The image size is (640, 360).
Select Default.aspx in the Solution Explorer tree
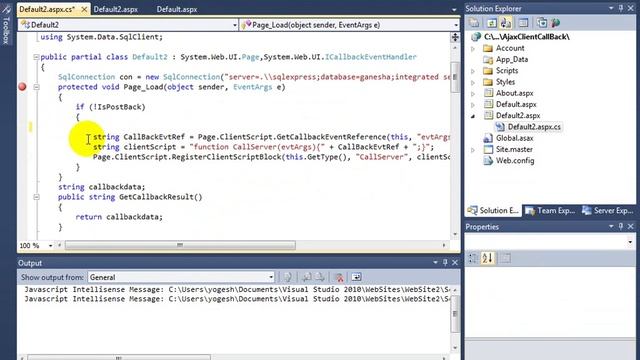tap(516, 104)
